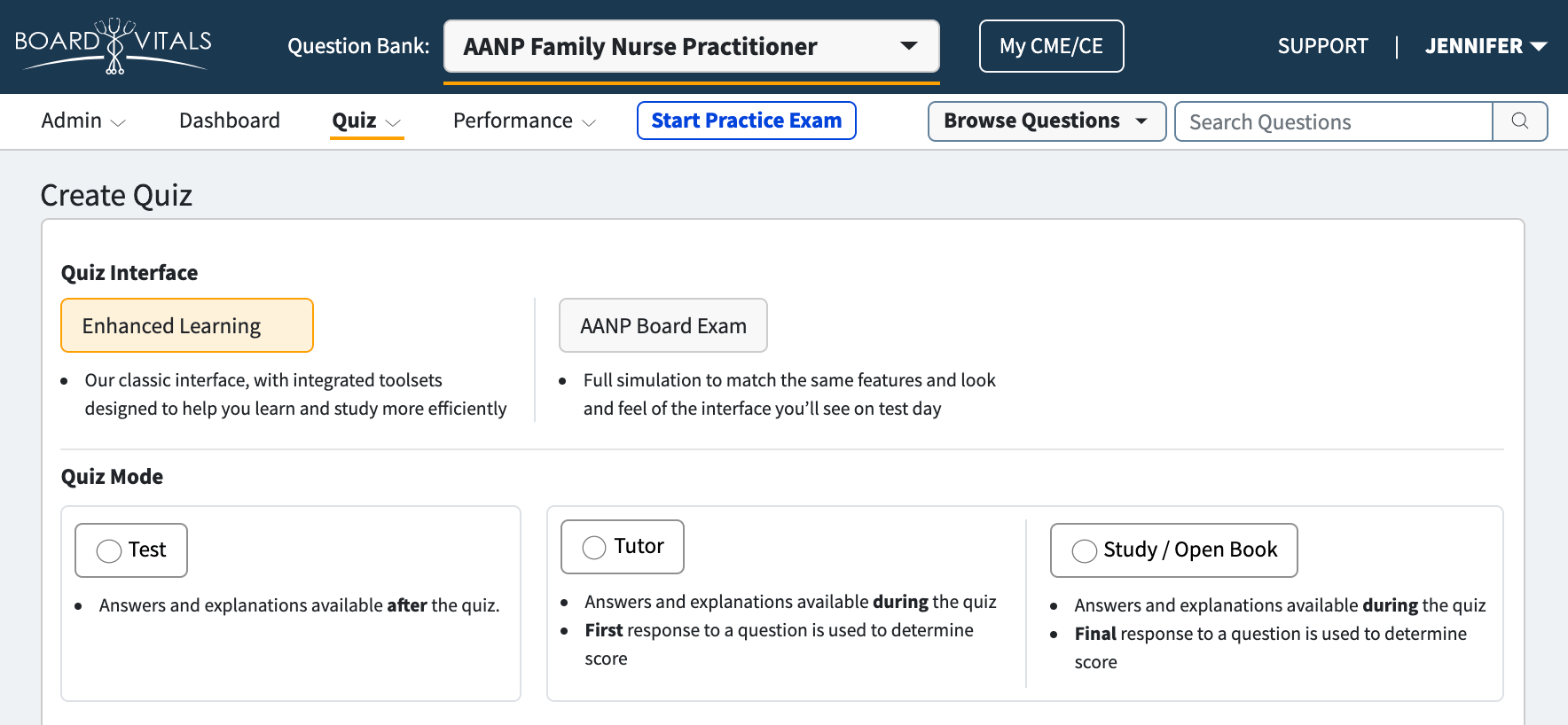The image size is (1568, 725).
Task: Go to the Dashboard tab
Action: [x=230, y=121]
